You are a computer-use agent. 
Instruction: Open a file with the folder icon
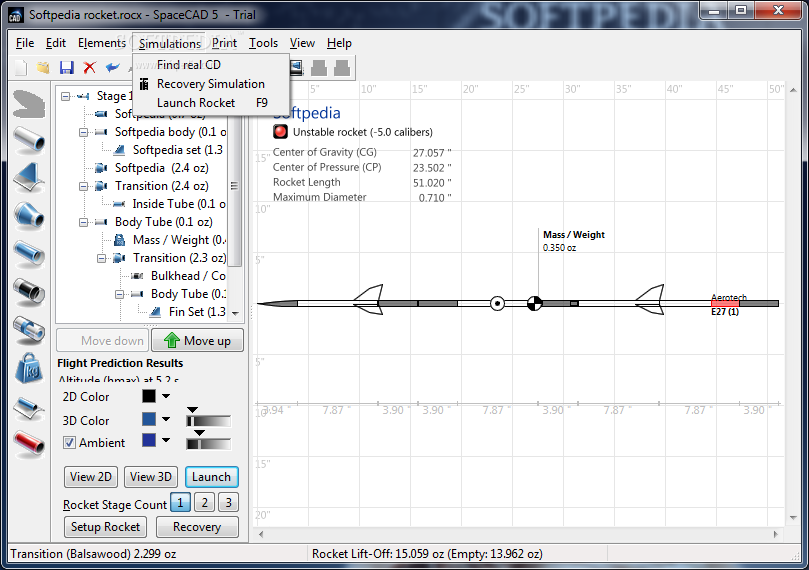(x=43, y=68)
